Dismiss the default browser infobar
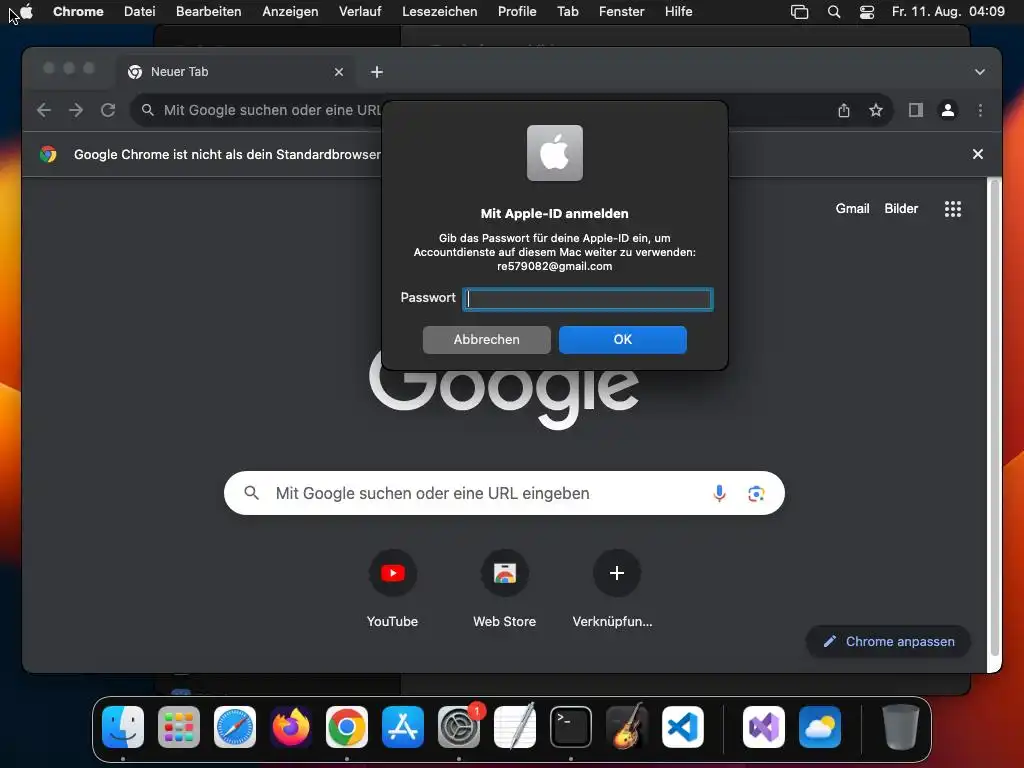Viewport: 1024px width, 768px height. click(x=978, y=154)
